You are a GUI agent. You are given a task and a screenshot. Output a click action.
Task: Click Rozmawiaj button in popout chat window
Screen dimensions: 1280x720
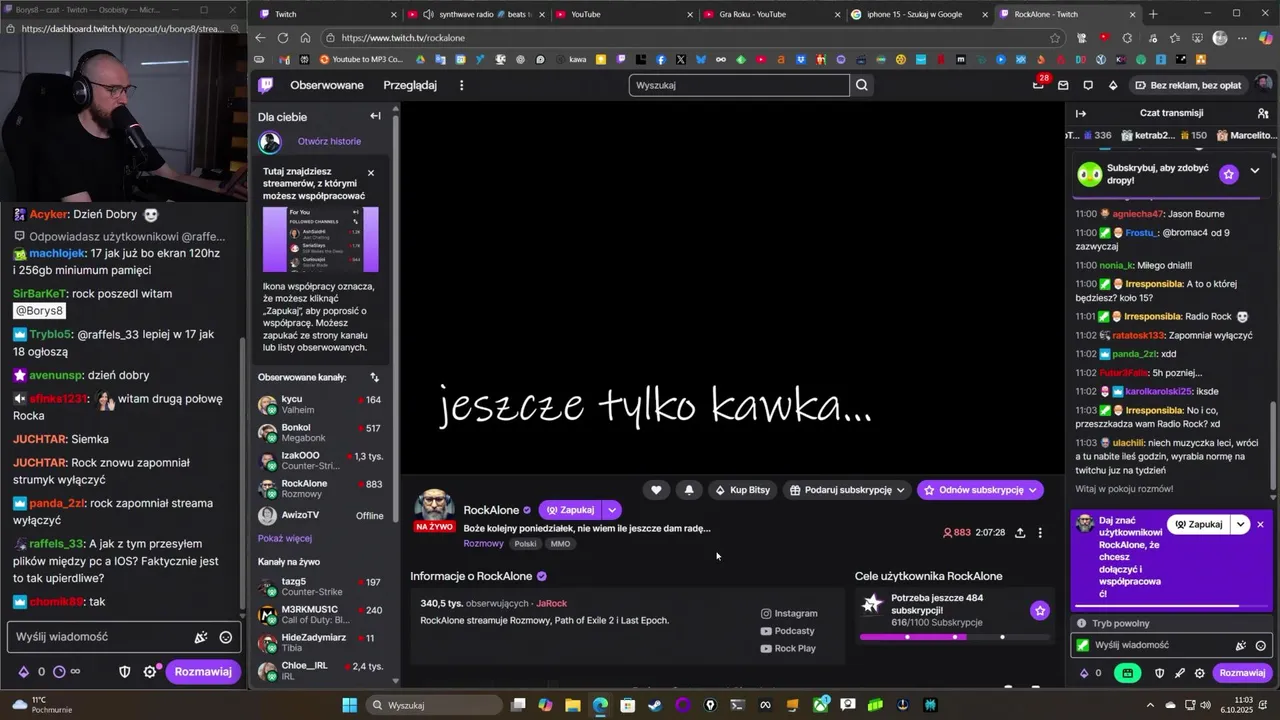click(203, 672)
